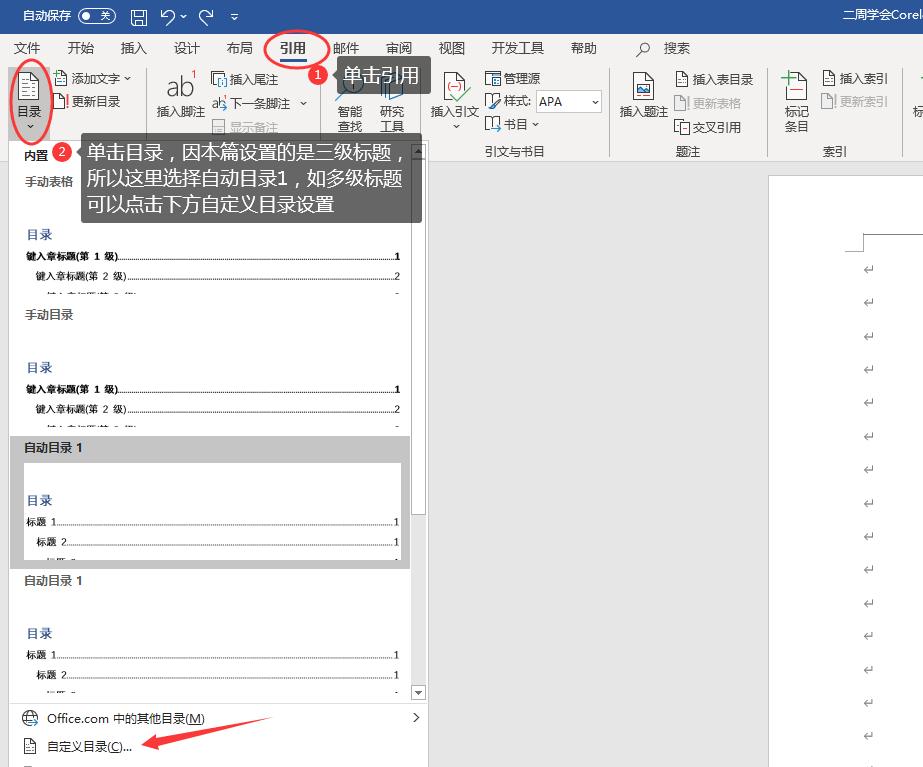Open the APA citation style dropdown
Viewport: 923px width, 767px height.
tap(567, 101)
